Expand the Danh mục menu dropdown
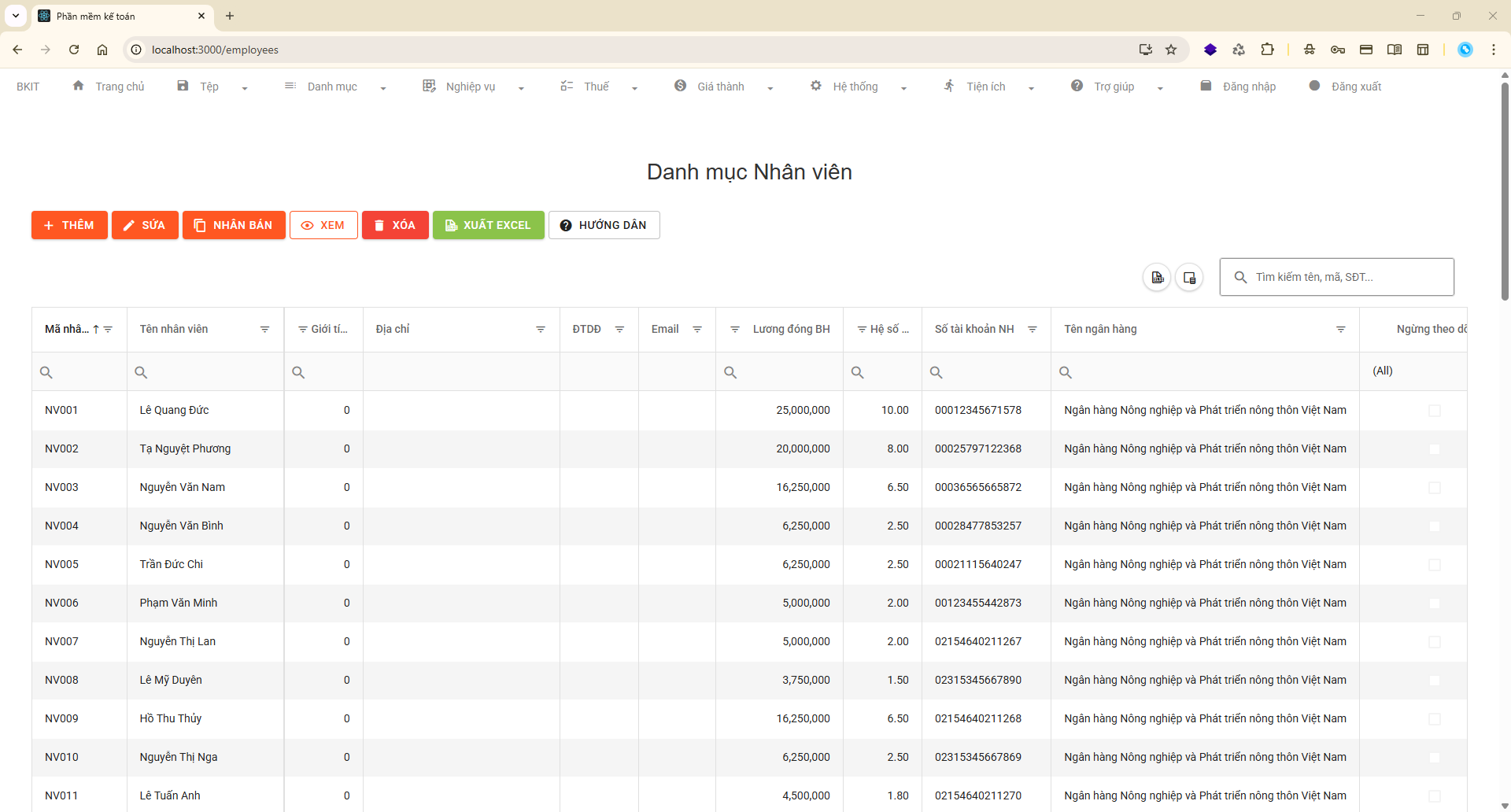The width and height of the screenshot is (1511, 812). click(383, 88)
